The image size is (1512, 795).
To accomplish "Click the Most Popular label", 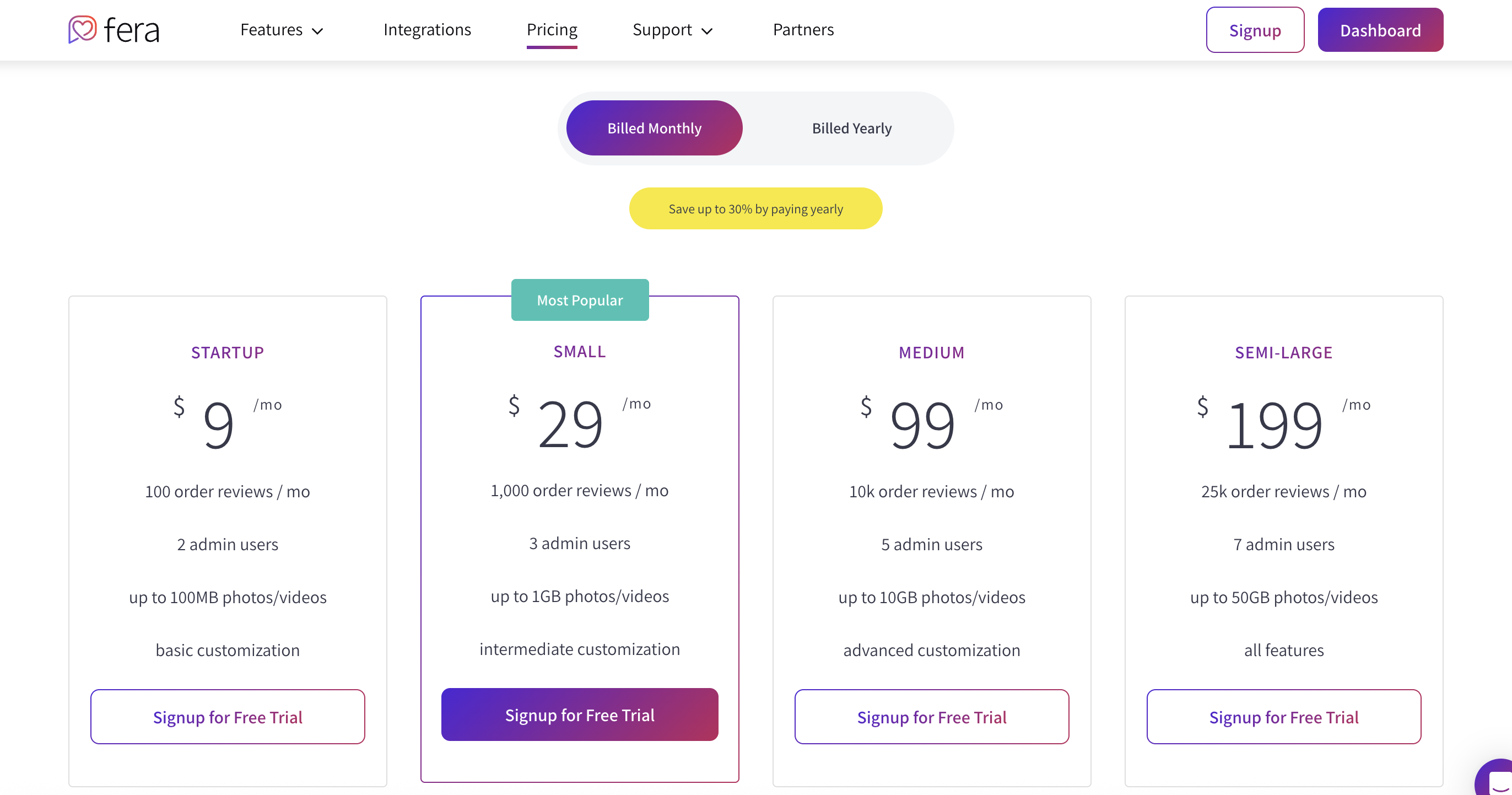I will click(x=580, y=299).
